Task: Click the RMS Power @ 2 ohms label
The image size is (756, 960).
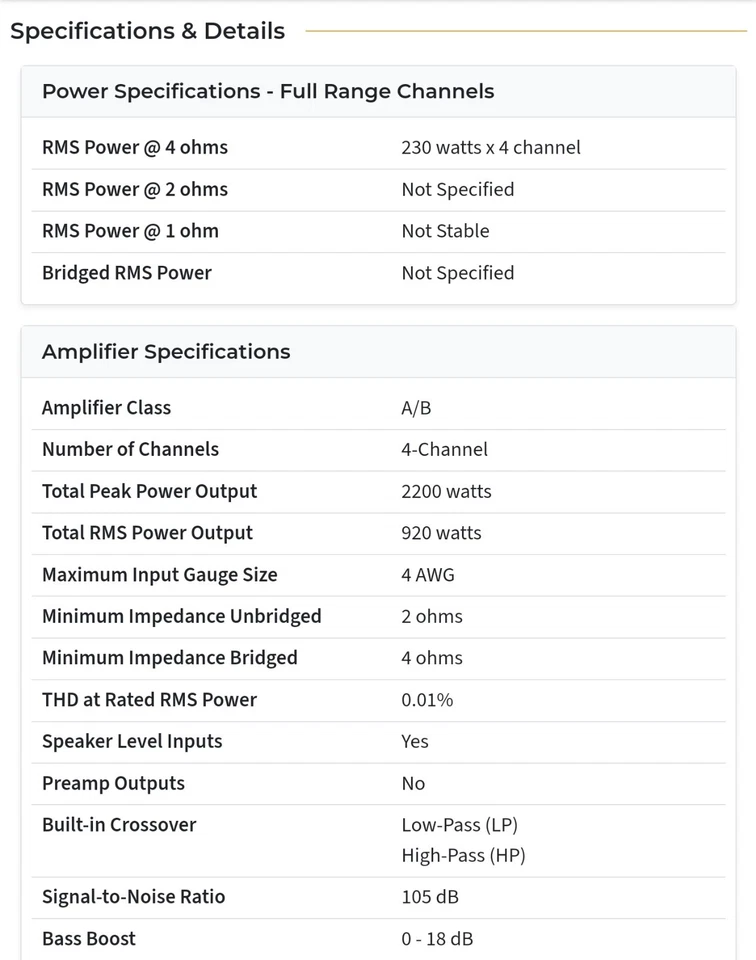Action: click(135, 189)
